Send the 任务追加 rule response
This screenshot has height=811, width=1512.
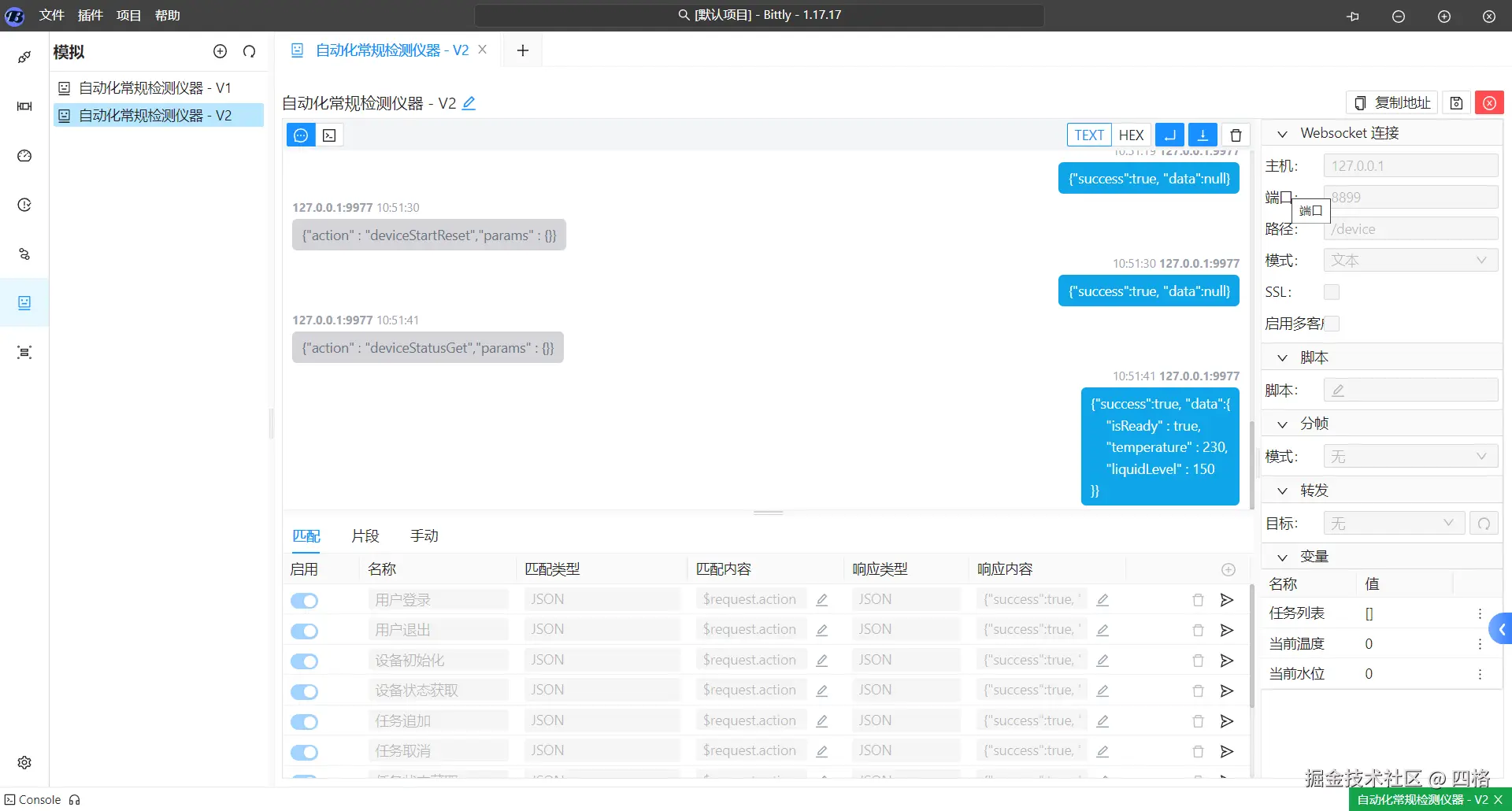tap(1227, 721)
